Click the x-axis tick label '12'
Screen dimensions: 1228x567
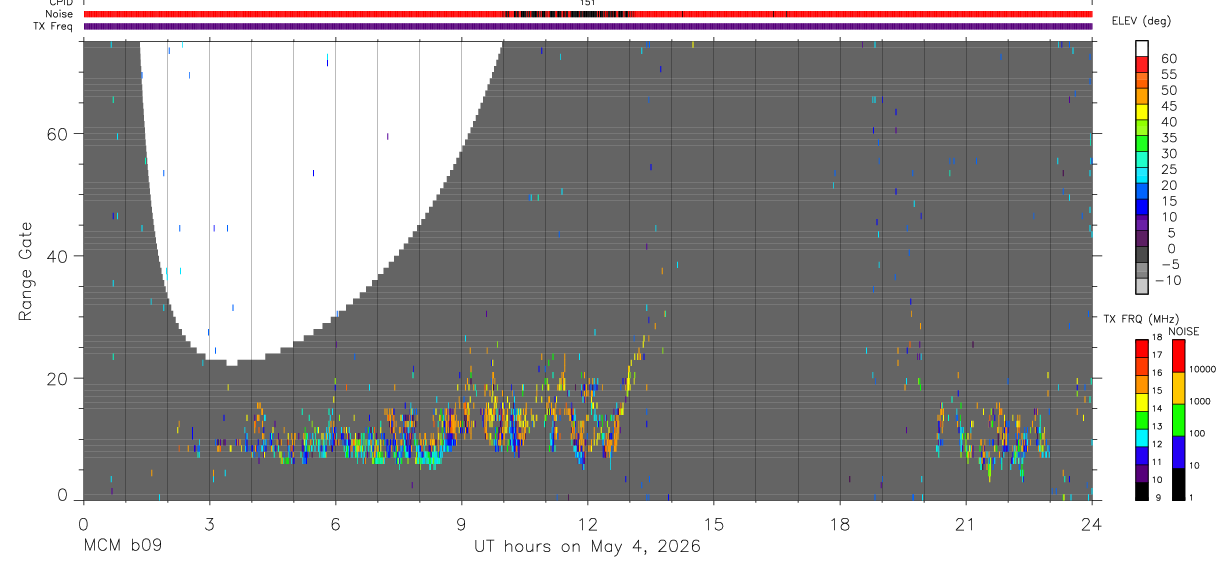[587, 523]
